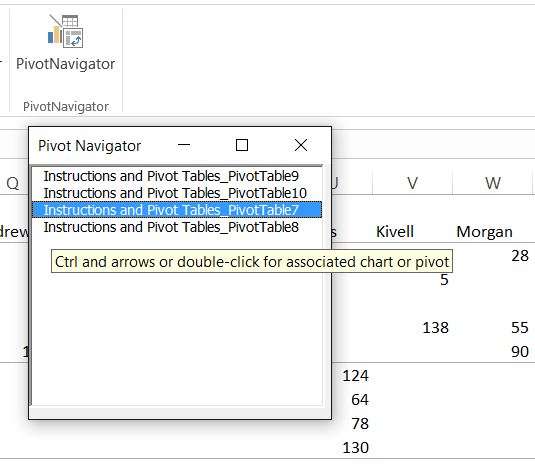
Task: Select Instructions and Pivot Tables_PivotTable10 entry
Action: (x=177, y=193)
